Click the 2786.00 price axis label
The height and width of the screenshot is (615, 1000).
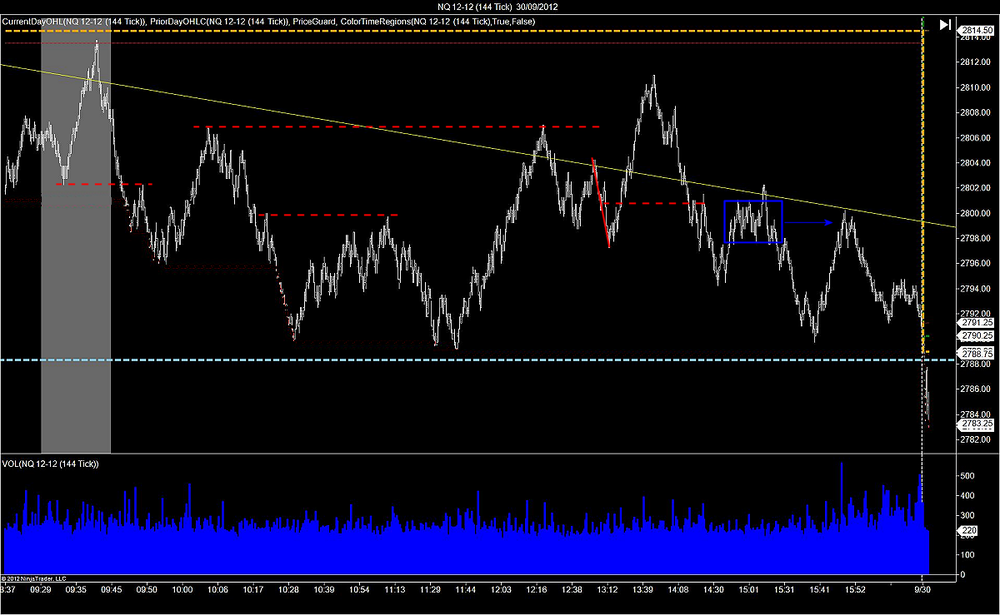[975, 389]
